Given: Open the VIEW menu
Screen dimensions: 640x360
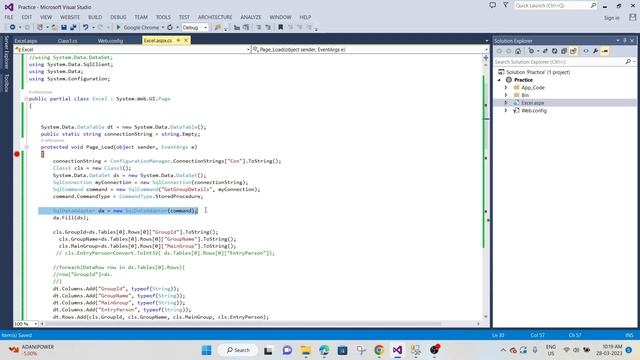Looking at the screenshot, I should pos(46,17).
